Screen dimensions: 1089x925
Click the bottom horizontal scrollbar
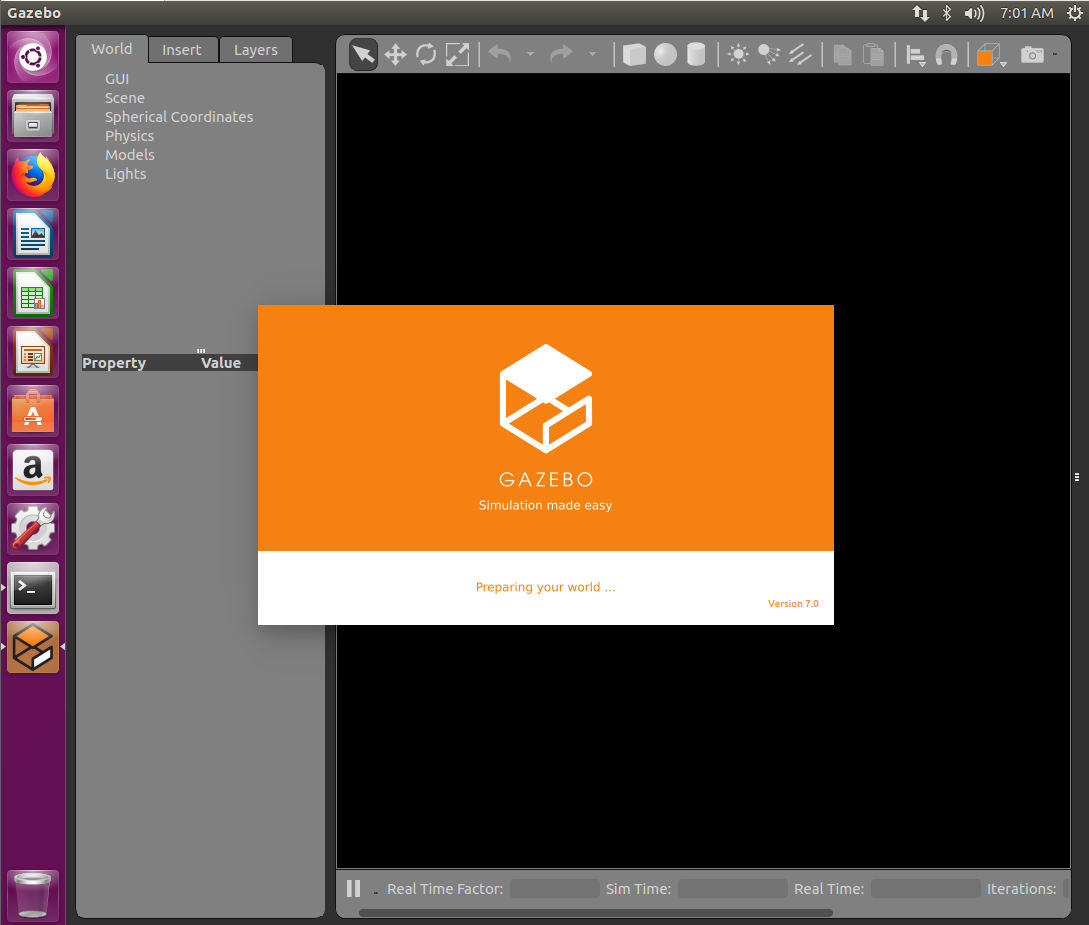click(596, 912)
